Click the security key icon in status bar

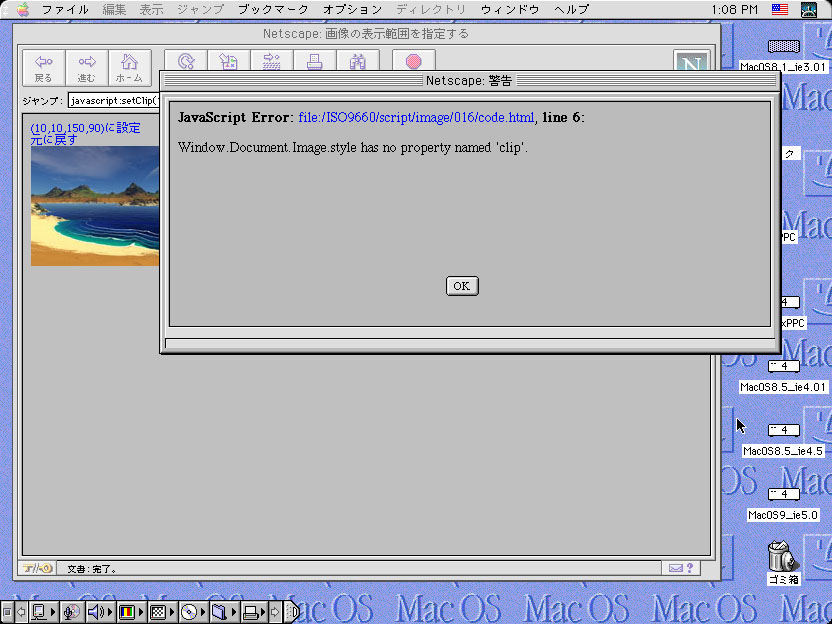[x=38, y=568]
